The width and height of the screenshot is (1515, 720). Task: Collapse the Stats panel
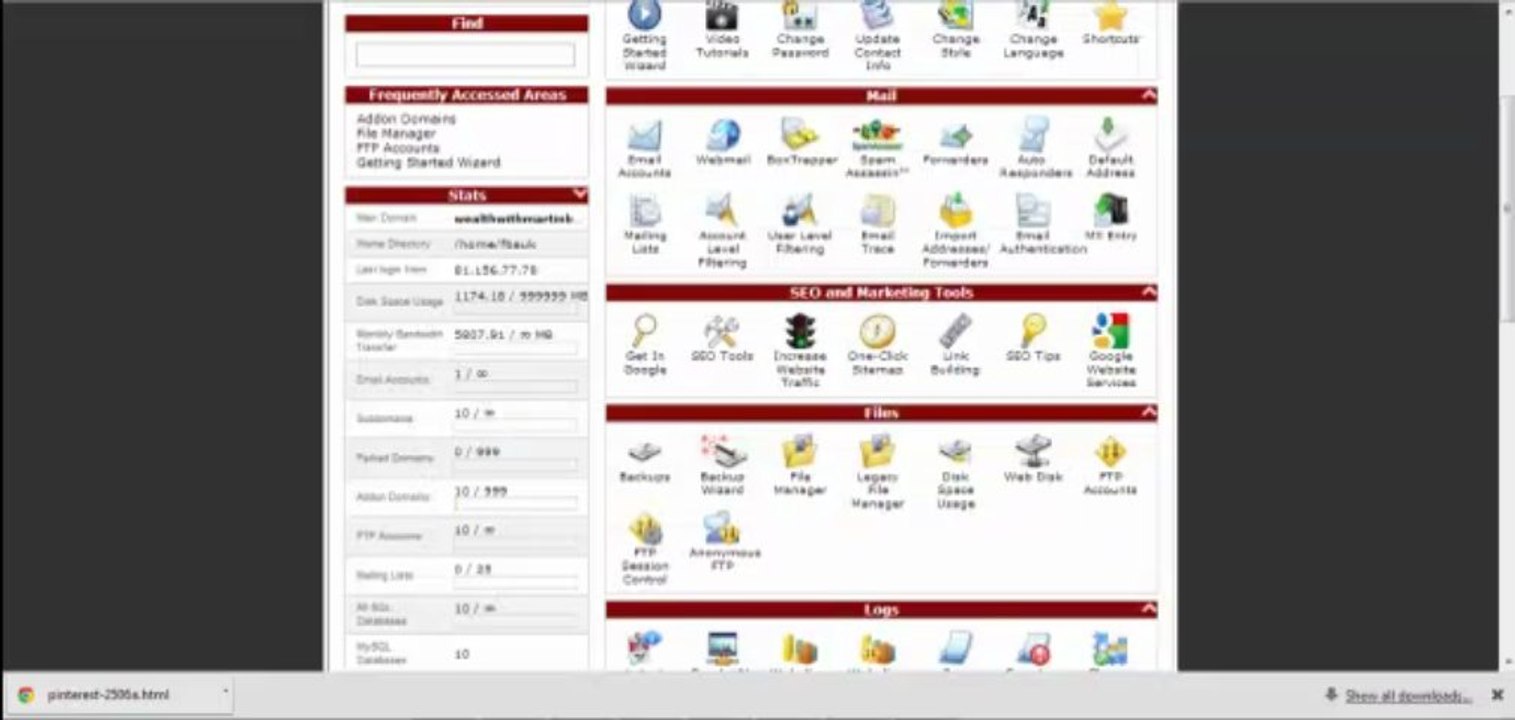(x=579, y=194)
